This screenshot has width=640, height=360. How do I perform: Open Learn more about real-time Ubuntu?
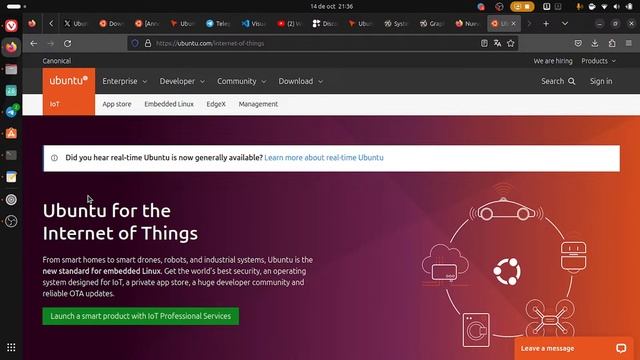[324, 158]
